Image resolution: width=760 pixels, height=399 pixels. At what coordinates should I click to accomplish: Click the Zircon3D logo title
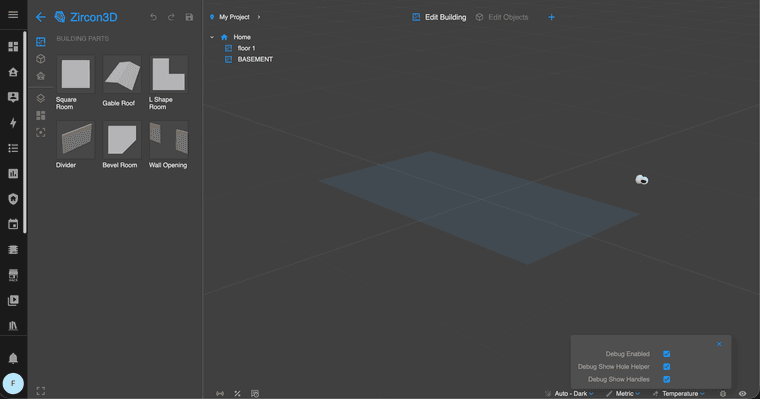(x=86, y=17)
